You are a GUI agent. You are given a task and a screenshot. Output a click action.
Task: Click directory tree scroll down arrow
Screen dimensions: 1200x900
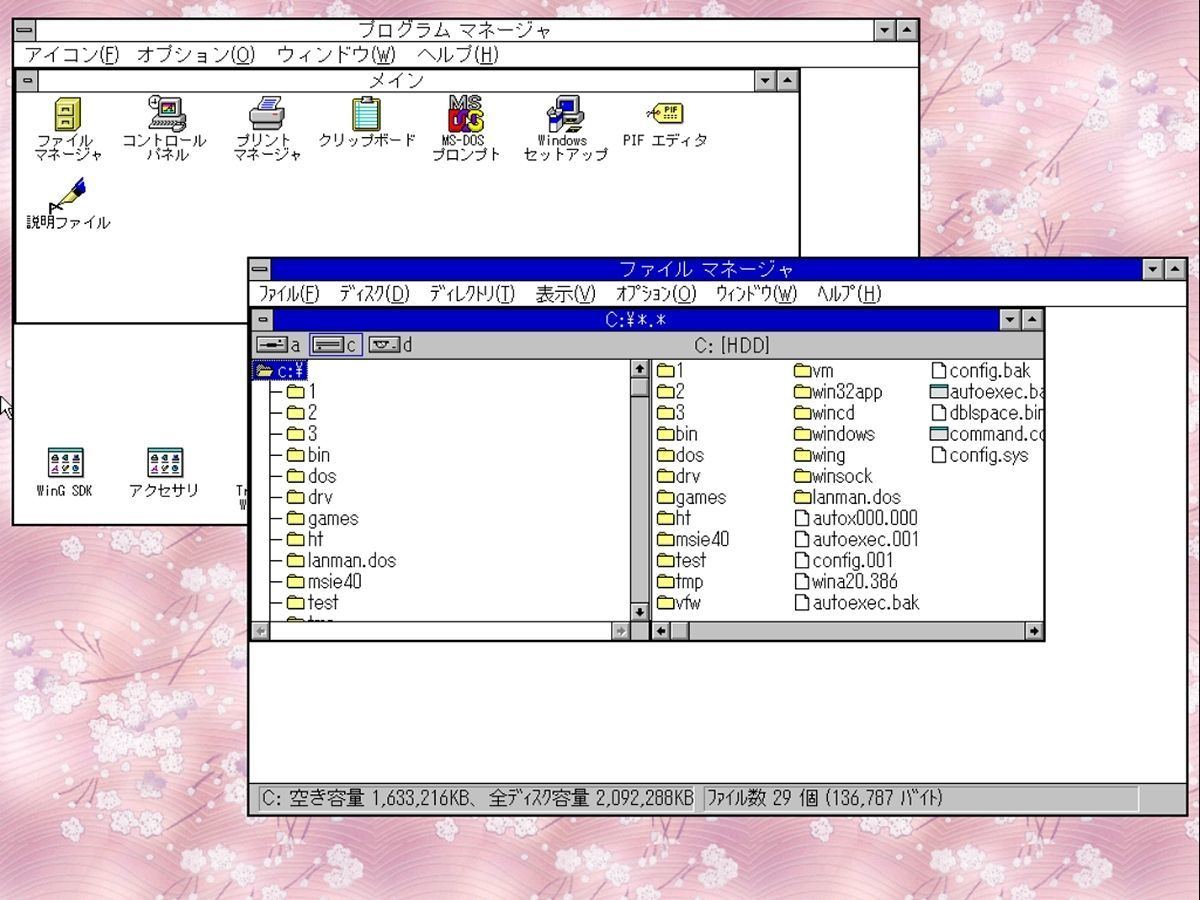tap(640, 610)
